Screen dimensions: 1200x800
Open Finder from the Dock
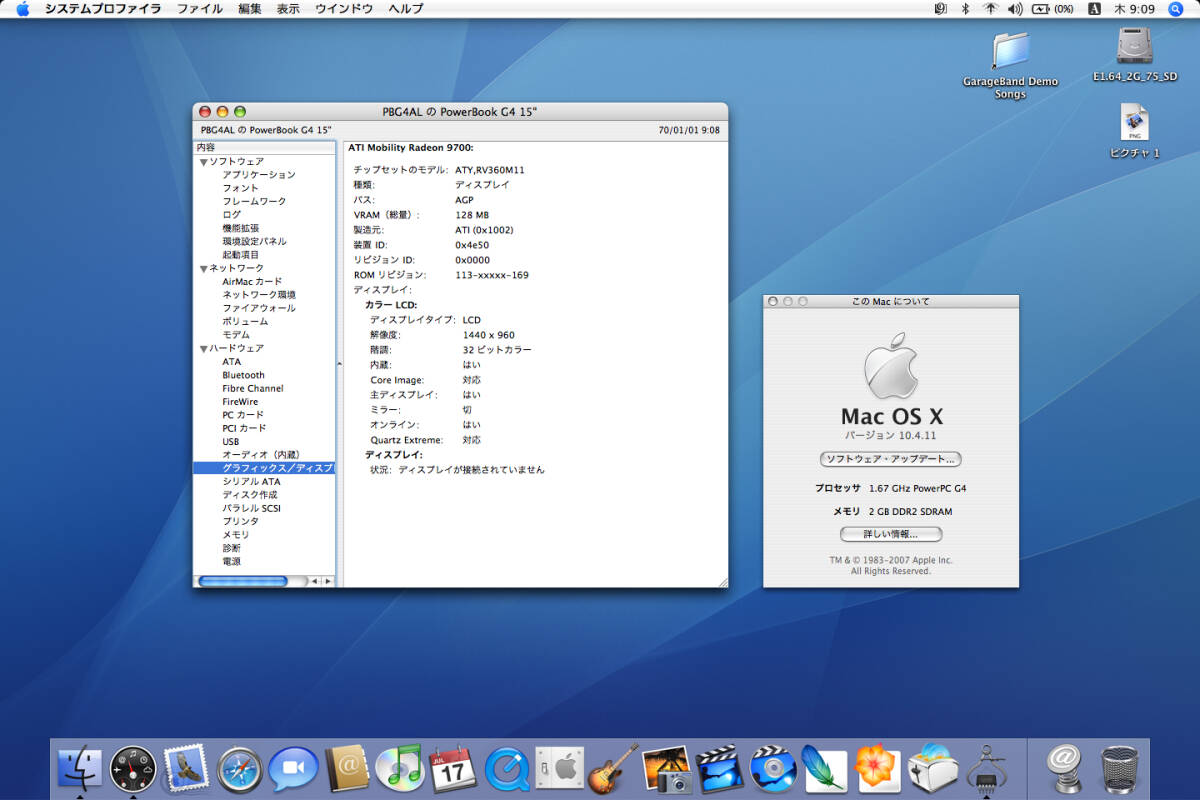(79, 769)
